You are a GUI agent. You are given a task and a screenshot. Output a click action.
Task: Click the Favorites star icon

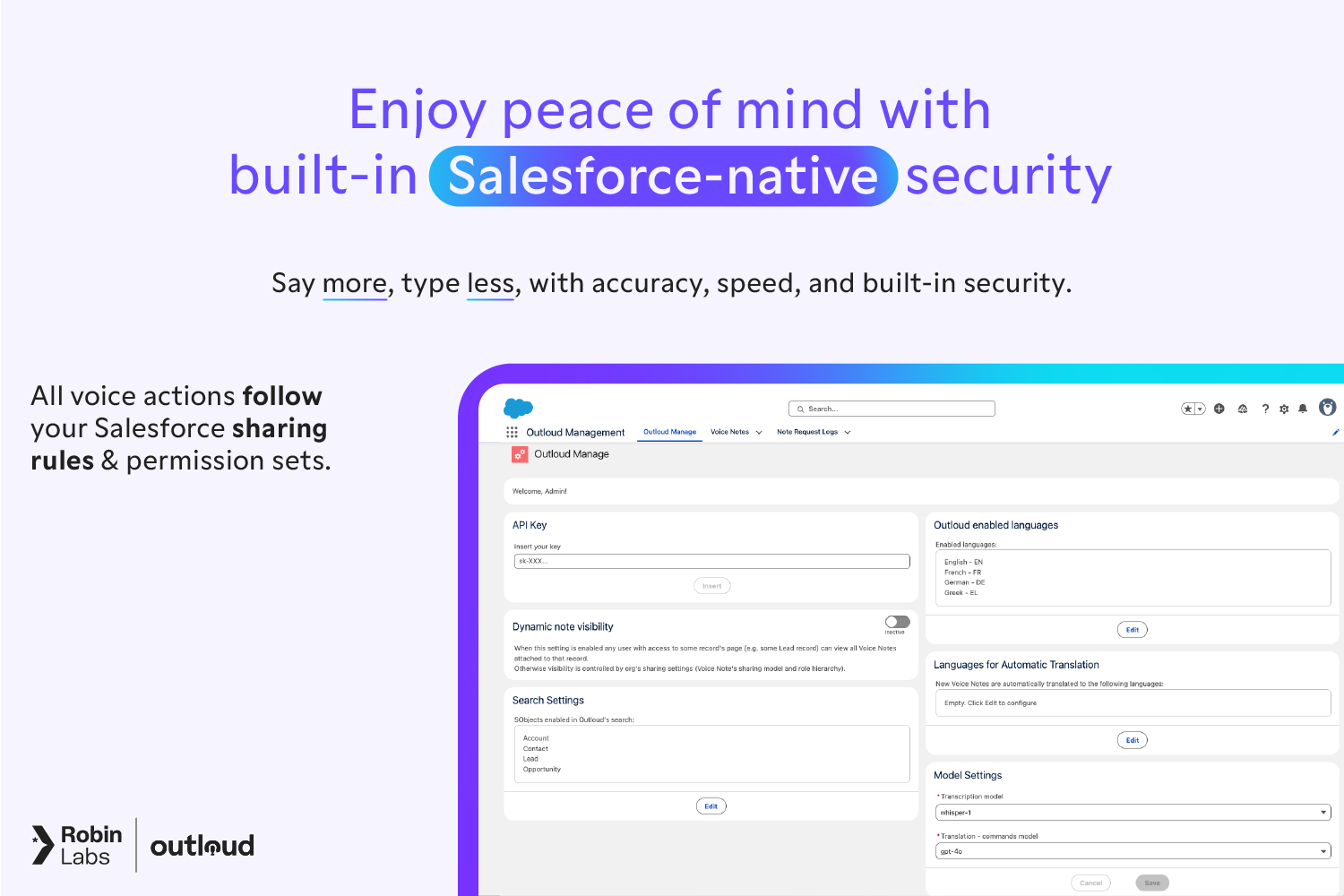pos(1188,409)
